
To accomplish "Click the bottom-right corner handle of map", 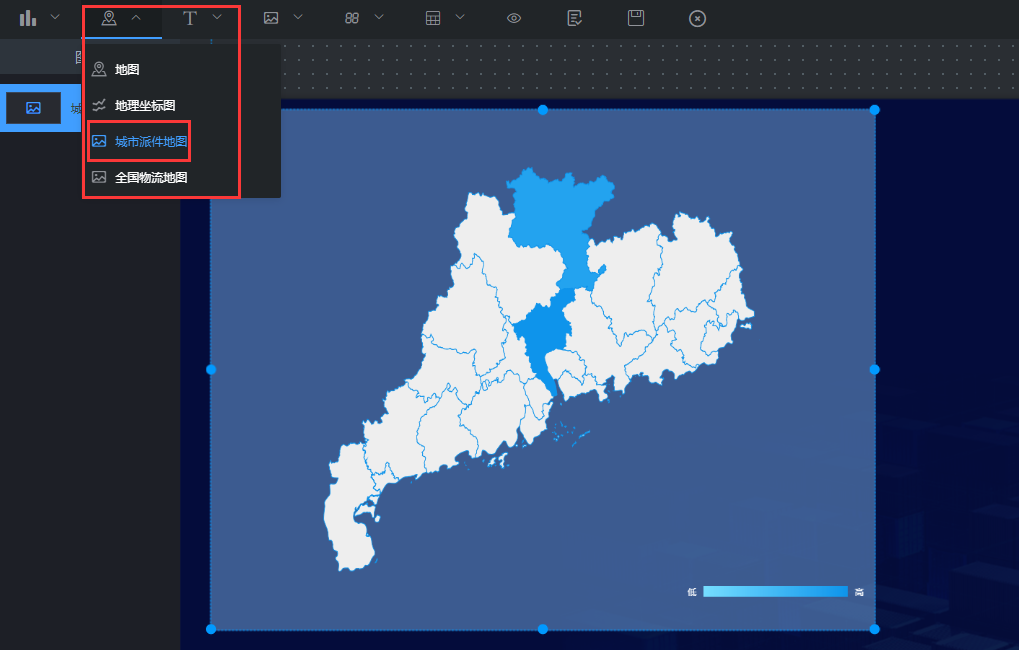I will click(875, 629).
